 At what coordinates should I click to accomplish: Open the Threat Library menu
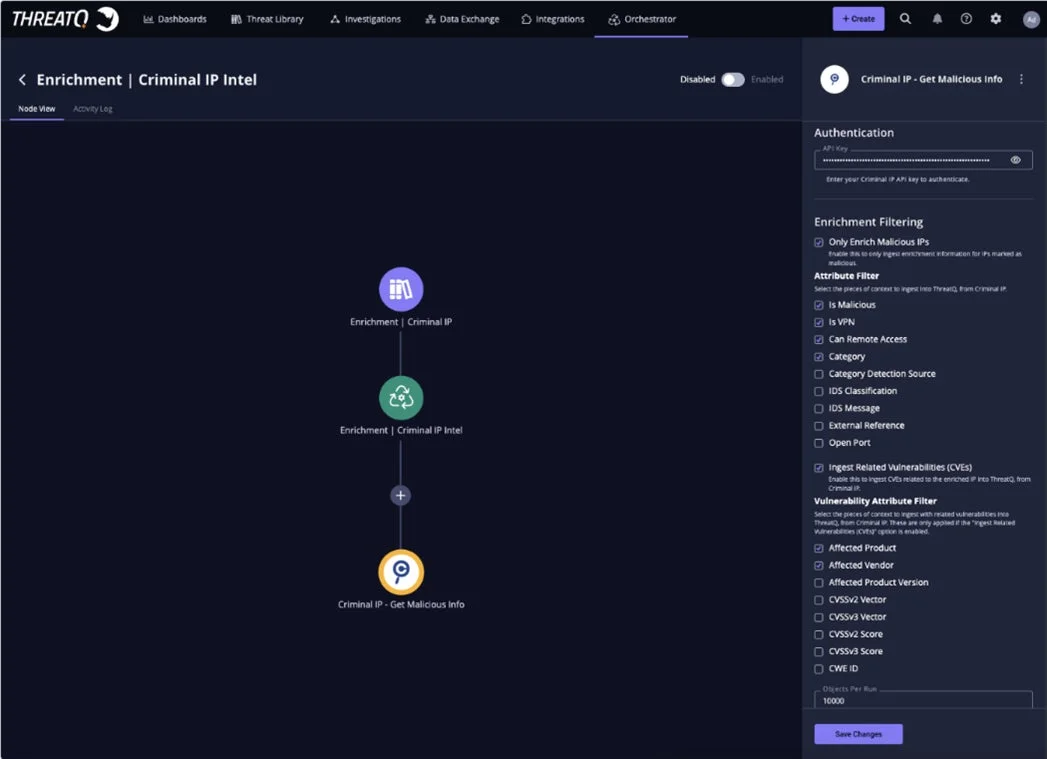click(267, 19)
